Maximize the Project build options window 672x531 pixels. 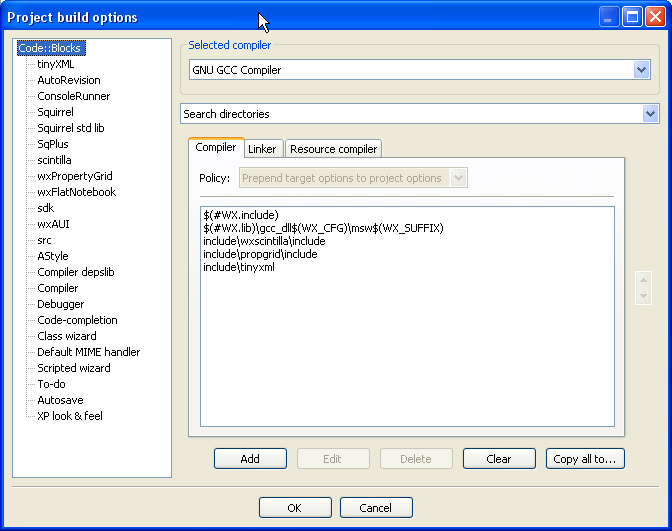coord(632,17)
